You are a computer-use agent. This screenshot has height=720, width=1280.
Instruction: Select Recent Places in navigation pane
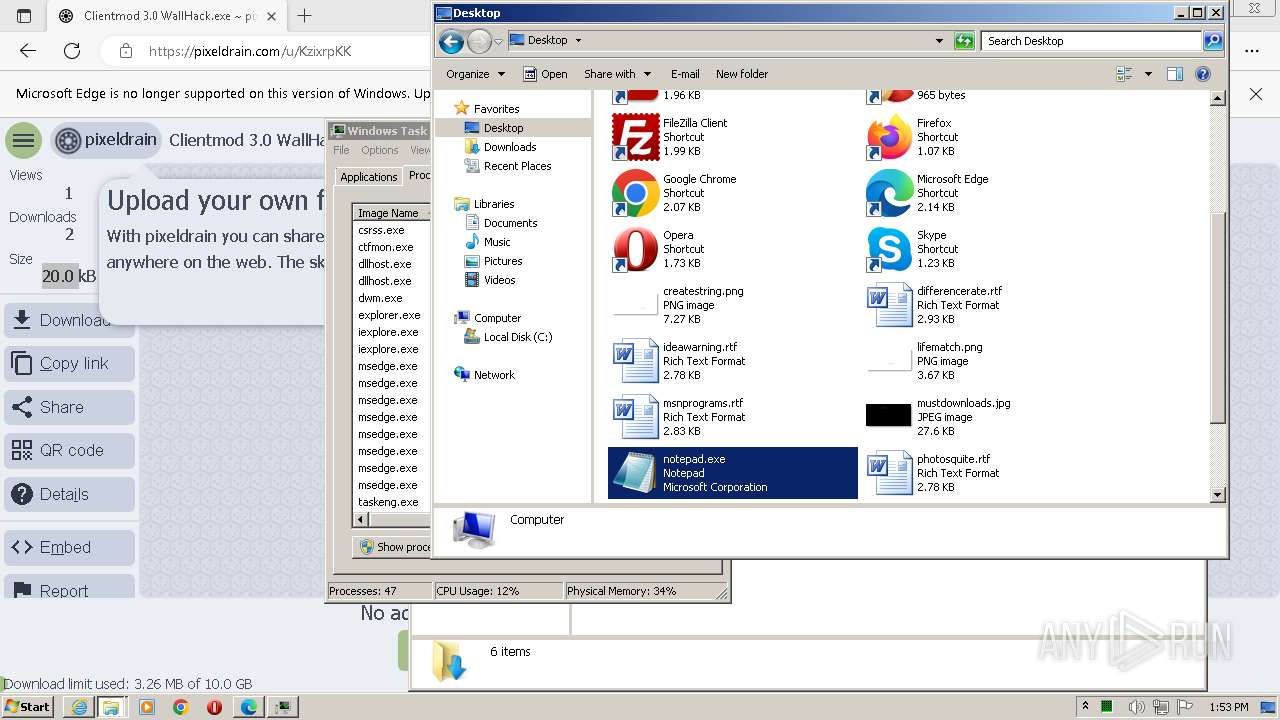point(517,166)
